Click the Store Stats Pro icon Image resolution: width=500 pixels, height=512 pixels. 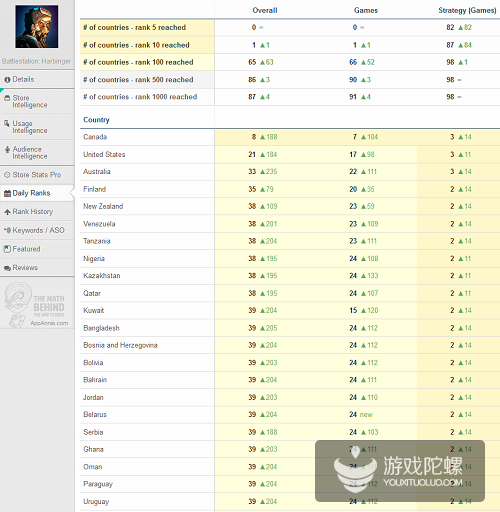(7, 175)
